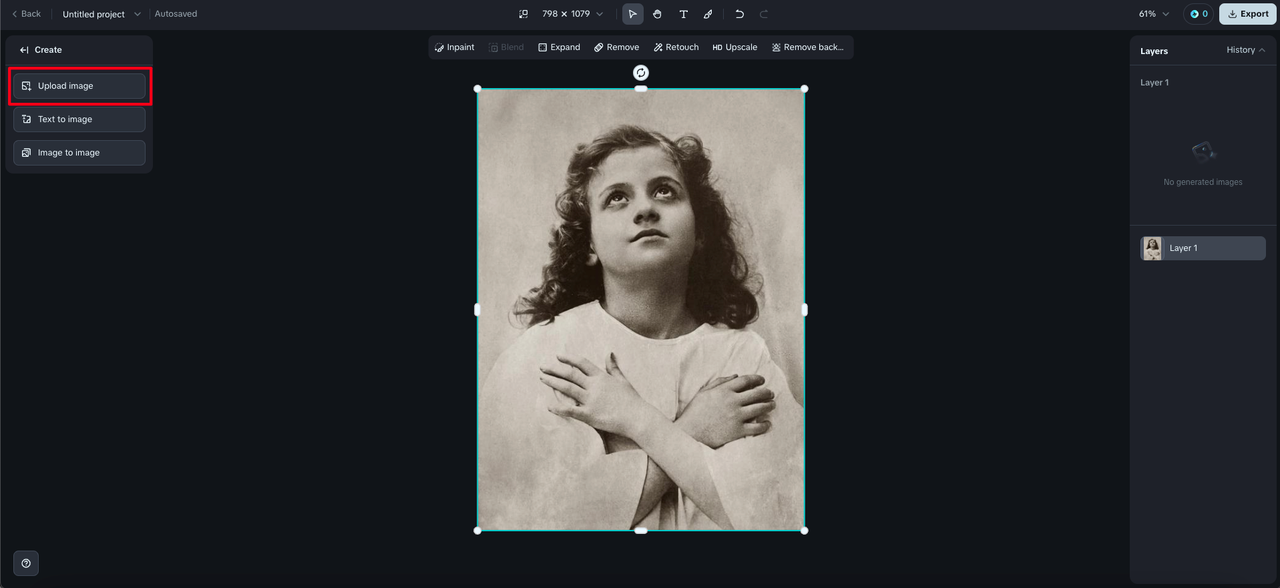The image size is (1280, 588).
Task: Click the Layers panel title
Action: click(1154, 51)
